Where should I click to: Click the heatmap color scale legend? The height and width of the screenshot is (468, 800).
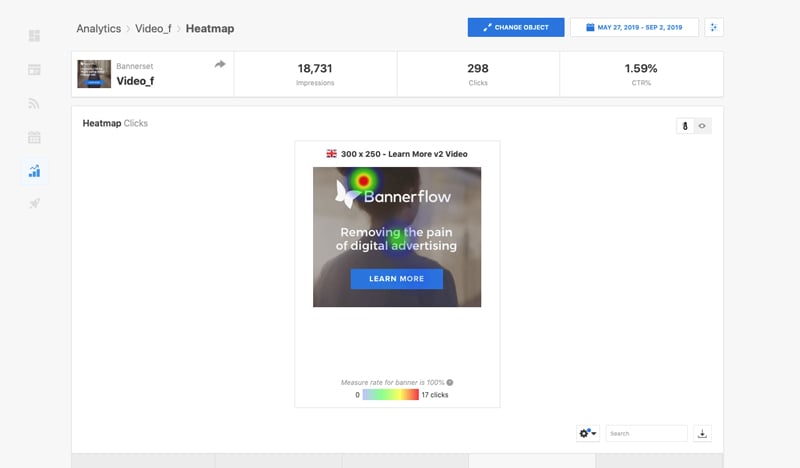pos(390,395)
